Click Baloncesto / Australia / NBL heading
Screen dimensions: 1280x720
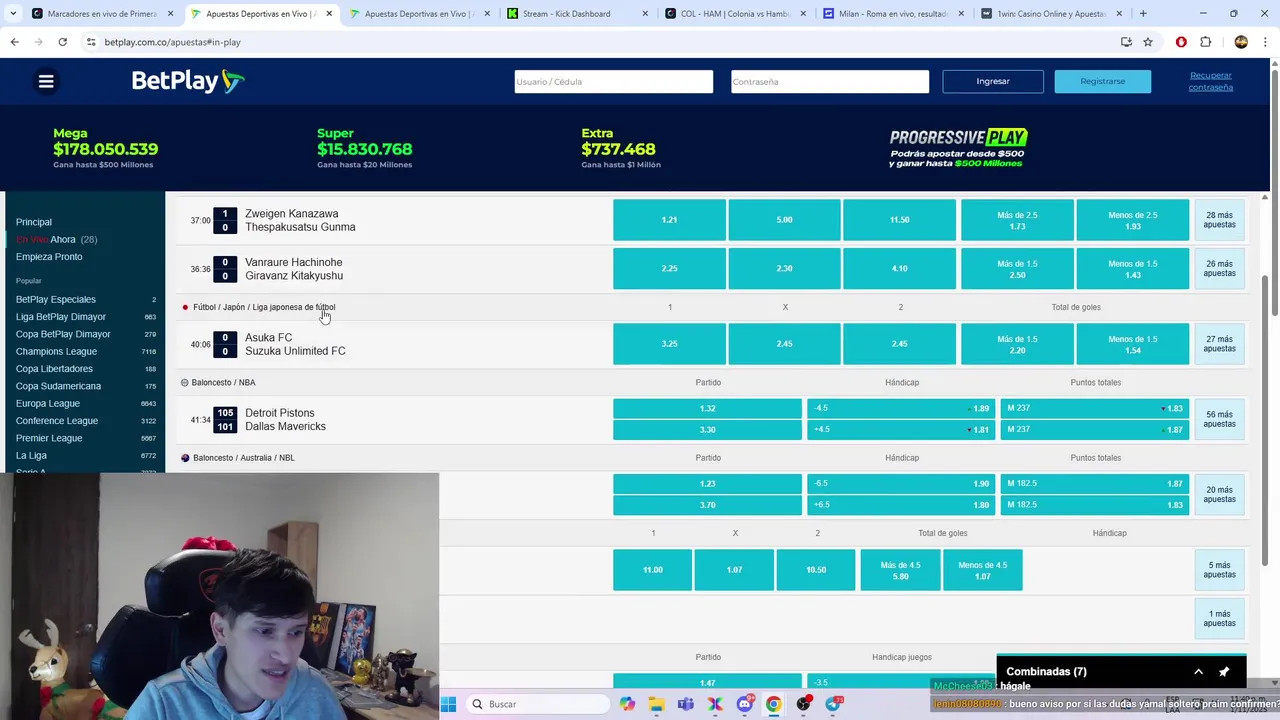(243, 458)
